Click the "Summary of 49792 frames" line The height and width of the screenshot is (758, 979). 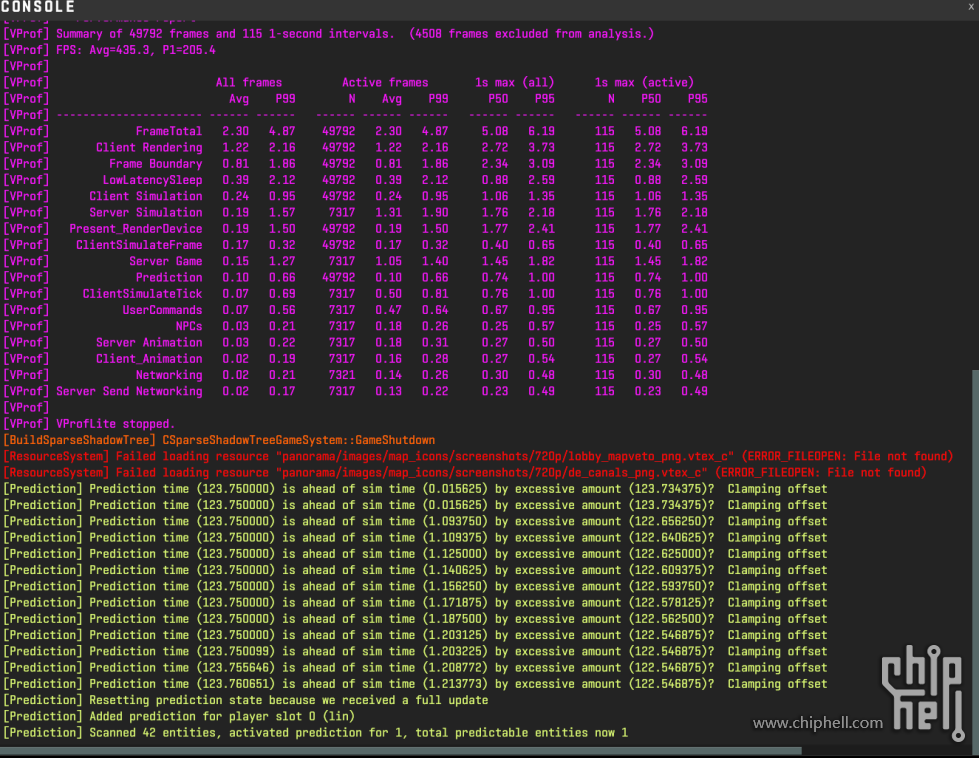[330, 34]
